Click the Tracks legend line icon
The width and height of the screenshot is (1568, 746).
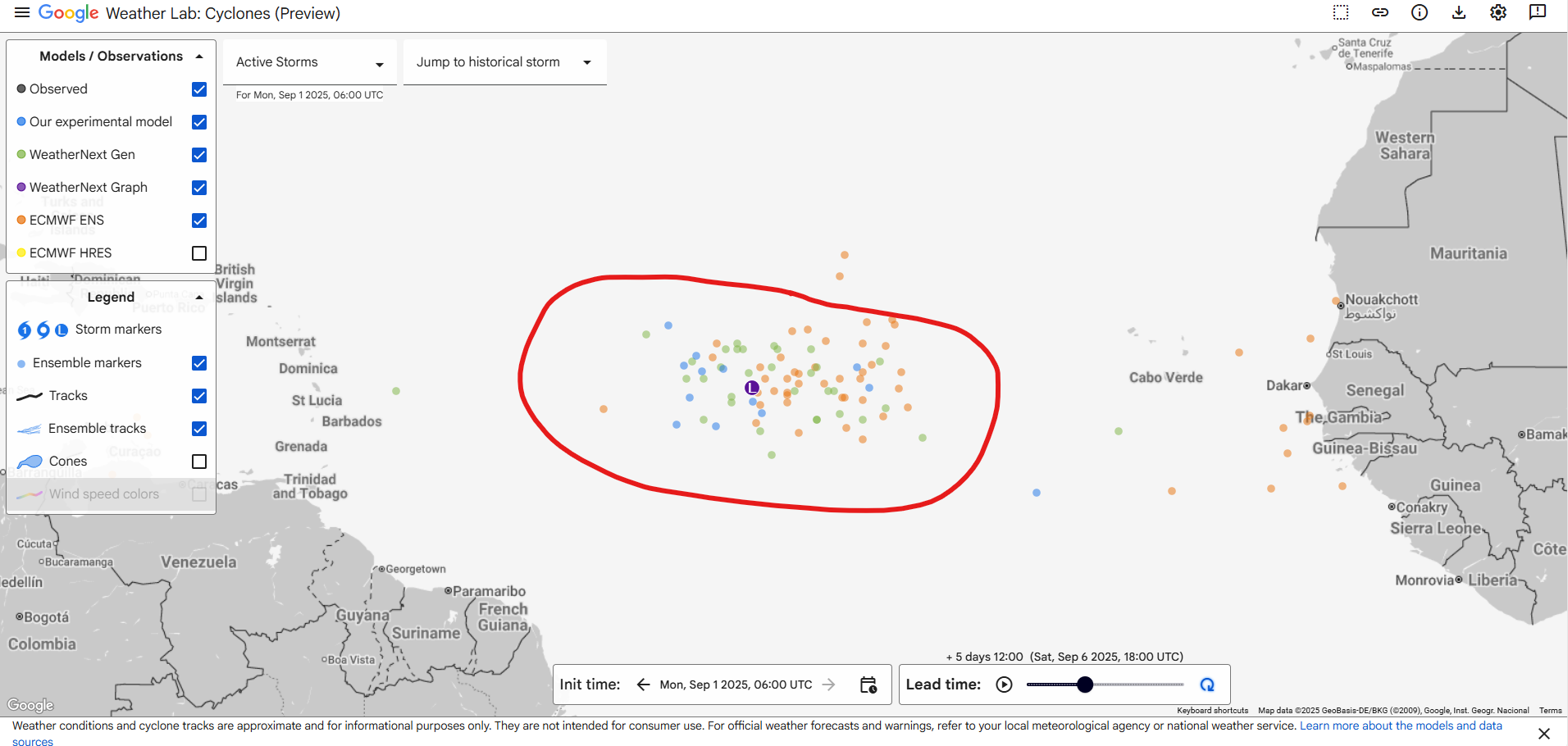30,396
